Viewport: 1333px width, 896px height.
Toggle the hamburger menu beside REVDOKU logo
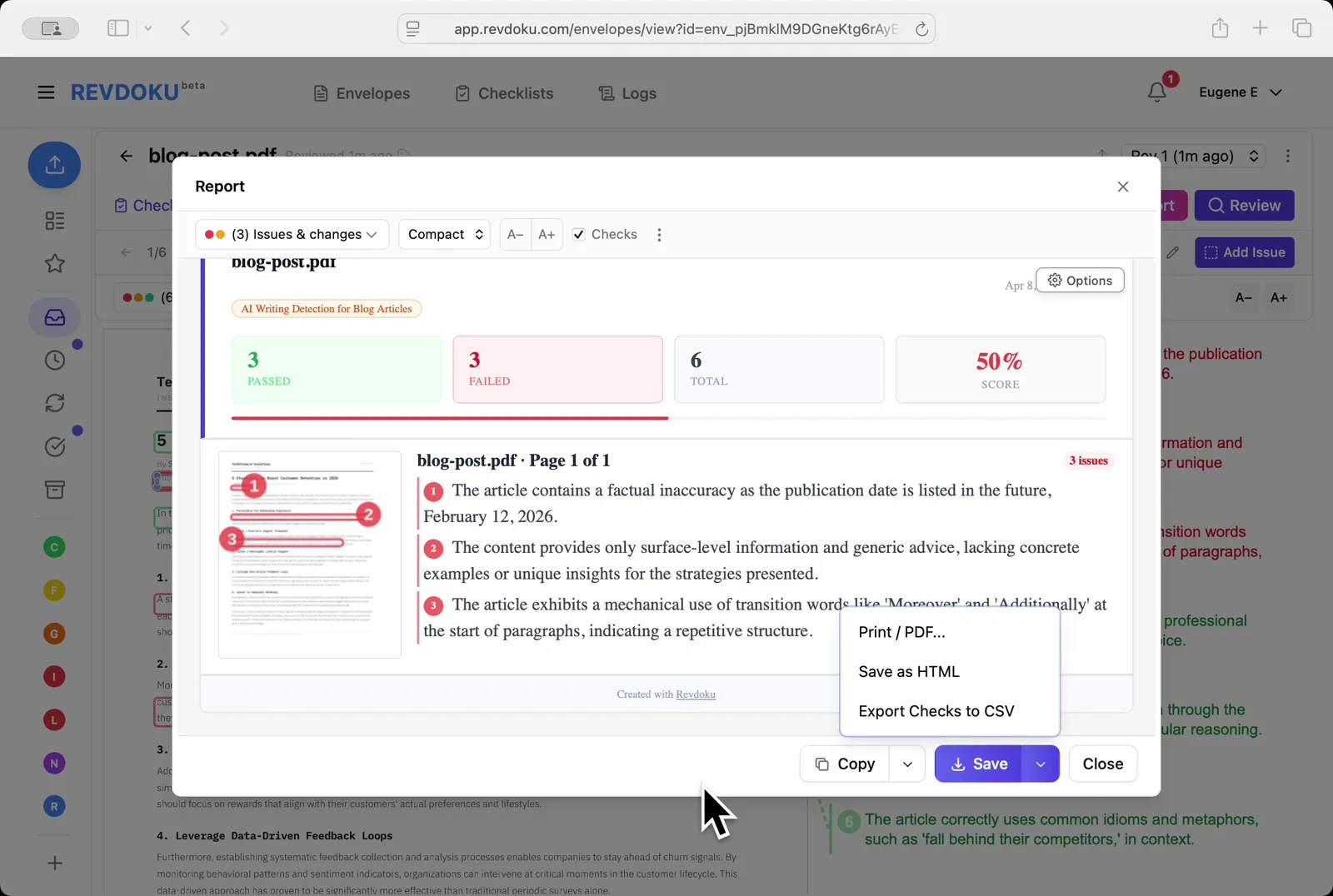46,92
